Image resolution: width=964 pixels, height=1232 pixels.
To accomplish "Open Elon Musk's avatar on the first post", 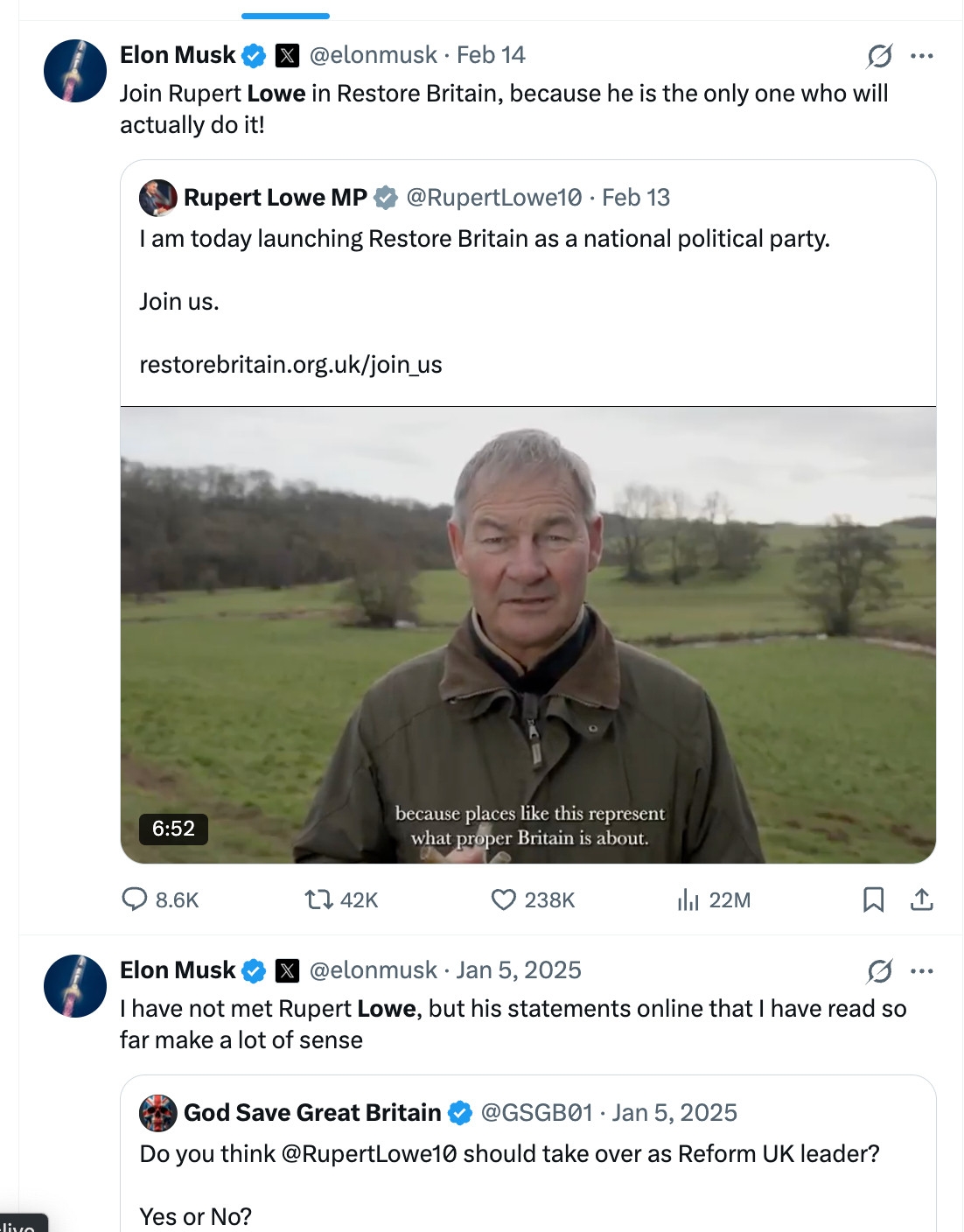I will (75, 71).
